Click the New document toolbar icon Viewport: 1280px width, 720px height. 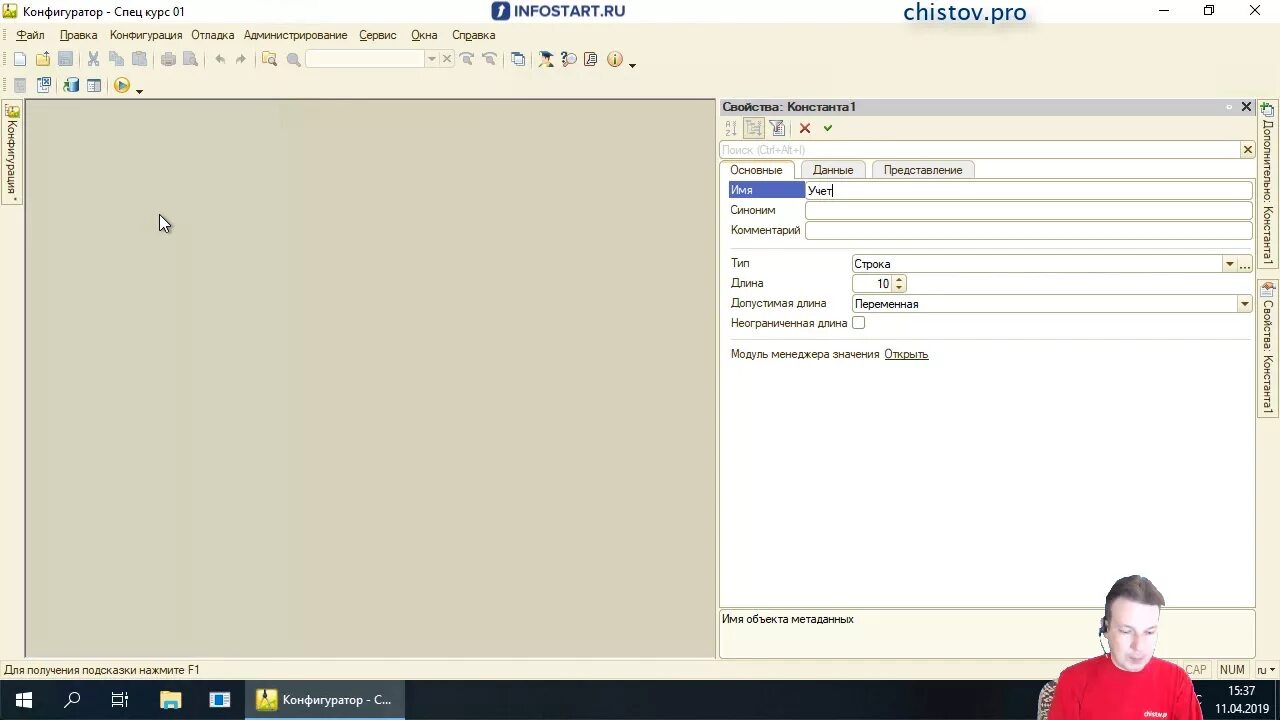[x=20, y=59]
